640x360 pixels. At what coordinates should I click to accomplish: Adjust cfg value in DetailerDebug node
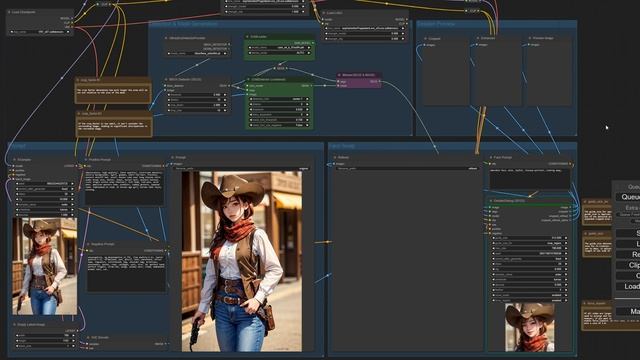click(x=529, y=269)
